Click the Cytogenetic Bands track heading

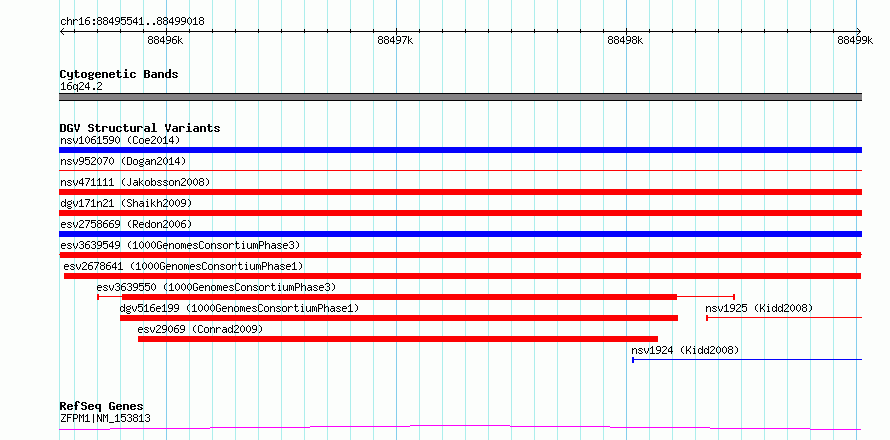[119, 74]
